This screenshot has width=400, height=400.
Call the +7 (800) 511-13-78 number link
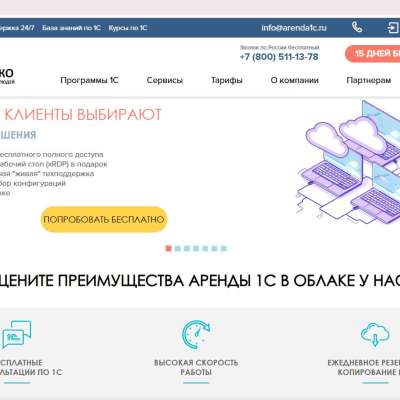(279, 57)
